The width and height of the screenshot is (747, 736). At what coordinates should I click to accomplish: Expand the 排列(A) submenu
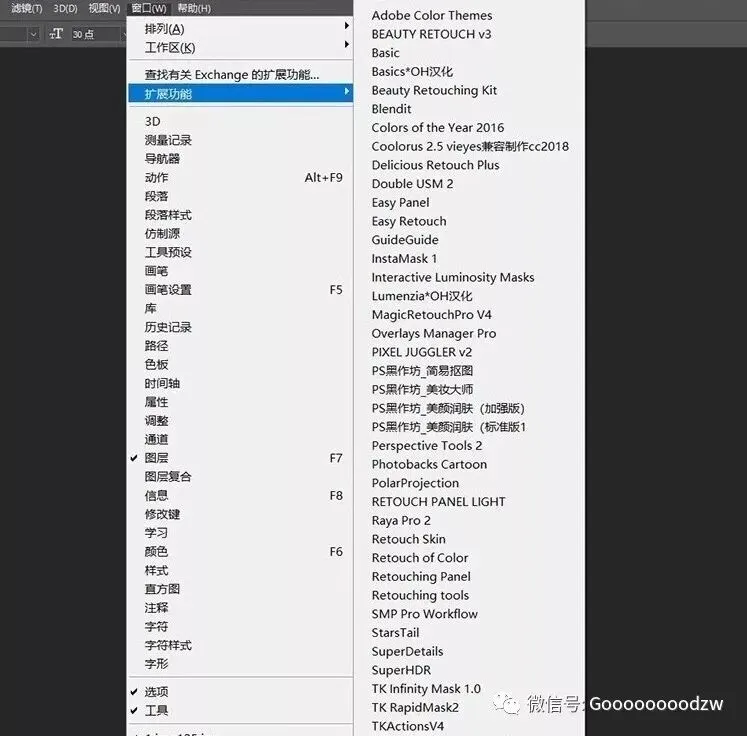coord(241,29)
